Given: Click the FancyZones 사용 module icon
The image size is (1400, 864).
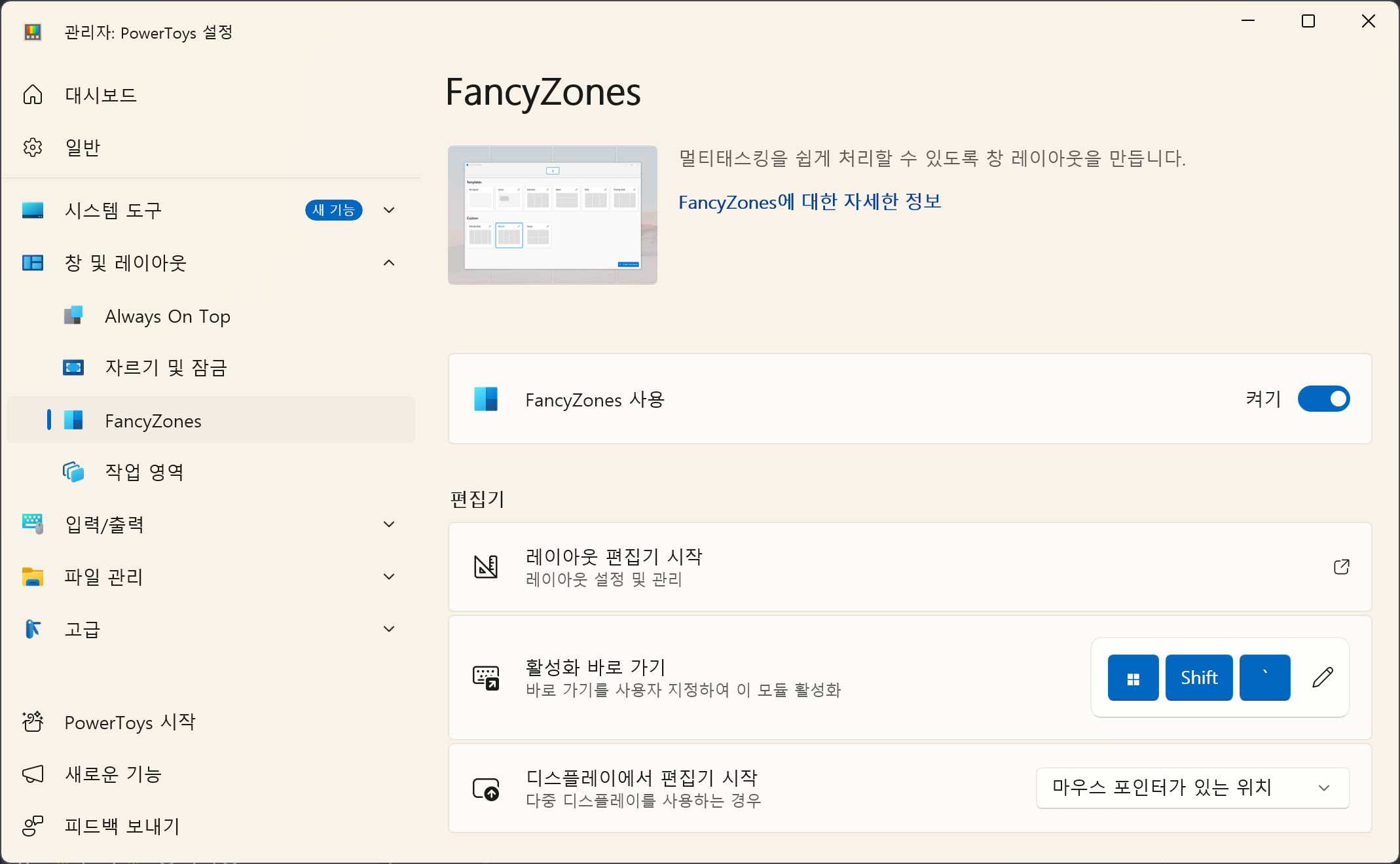Looking at the screenshot, I should [x=486, y=399].
